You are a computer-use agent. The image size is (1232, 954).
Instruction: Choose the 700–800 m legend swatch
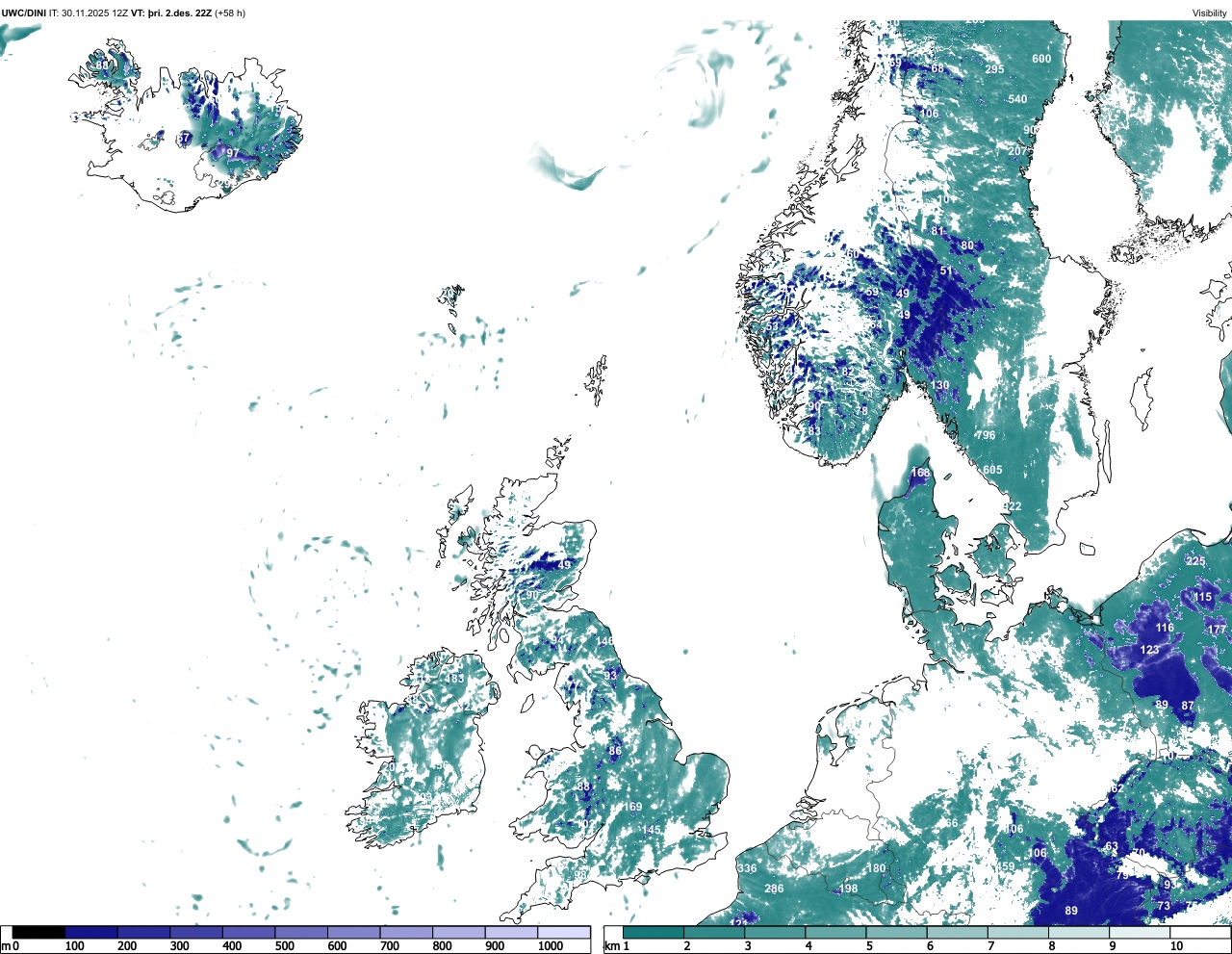pos(406,932)
